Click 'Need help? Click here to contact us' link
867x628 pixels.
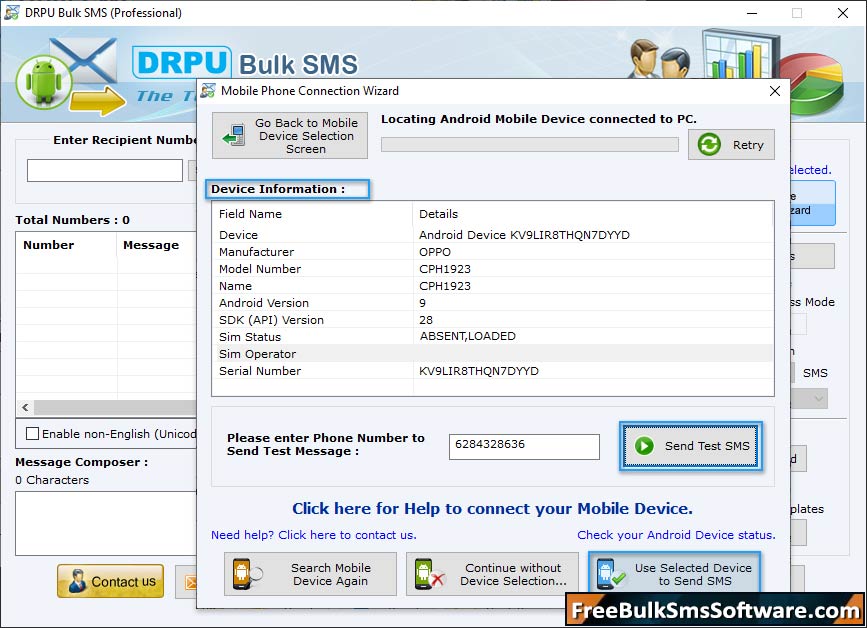point(314,535)
